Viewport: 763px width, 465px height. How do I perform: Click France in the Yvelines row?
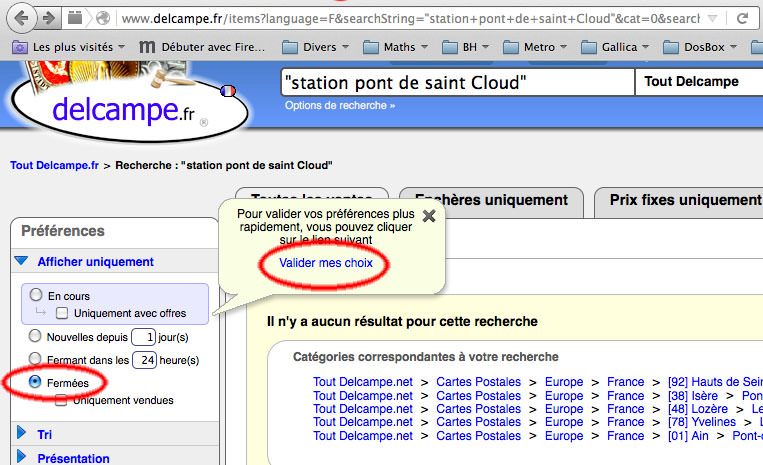tap(625, 422)
